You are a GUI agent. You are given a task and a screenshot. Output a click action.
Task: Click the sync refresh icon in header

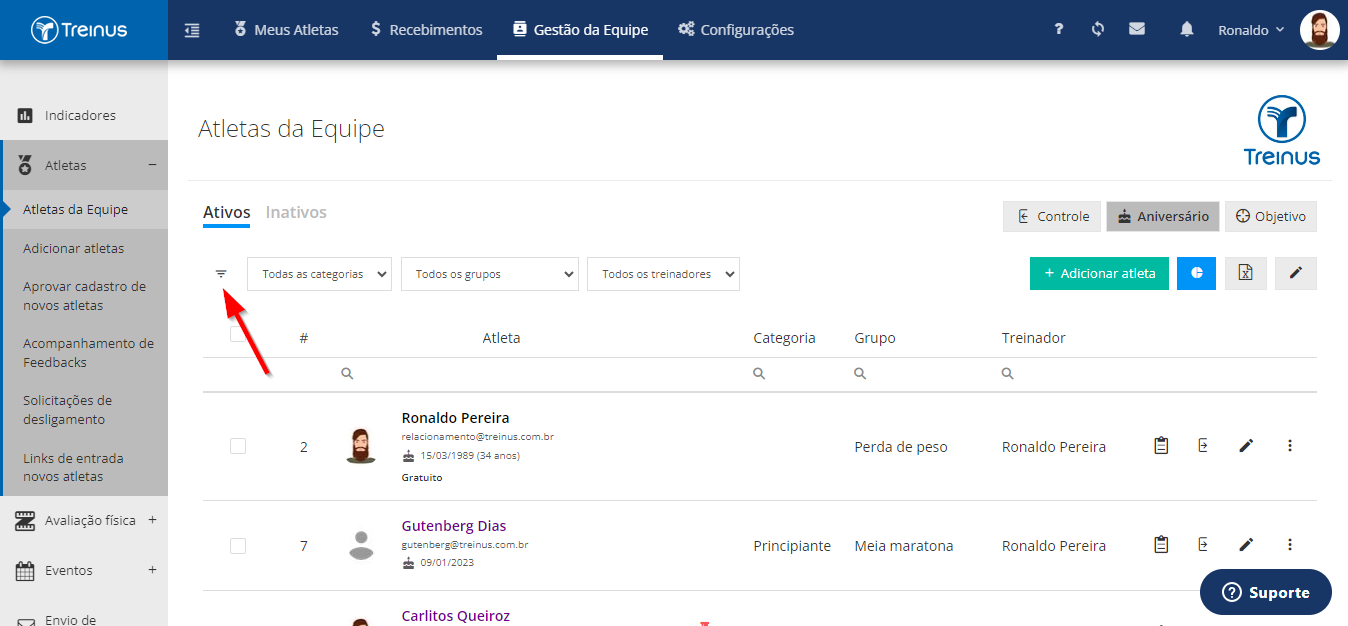(x=1098, y=29)
